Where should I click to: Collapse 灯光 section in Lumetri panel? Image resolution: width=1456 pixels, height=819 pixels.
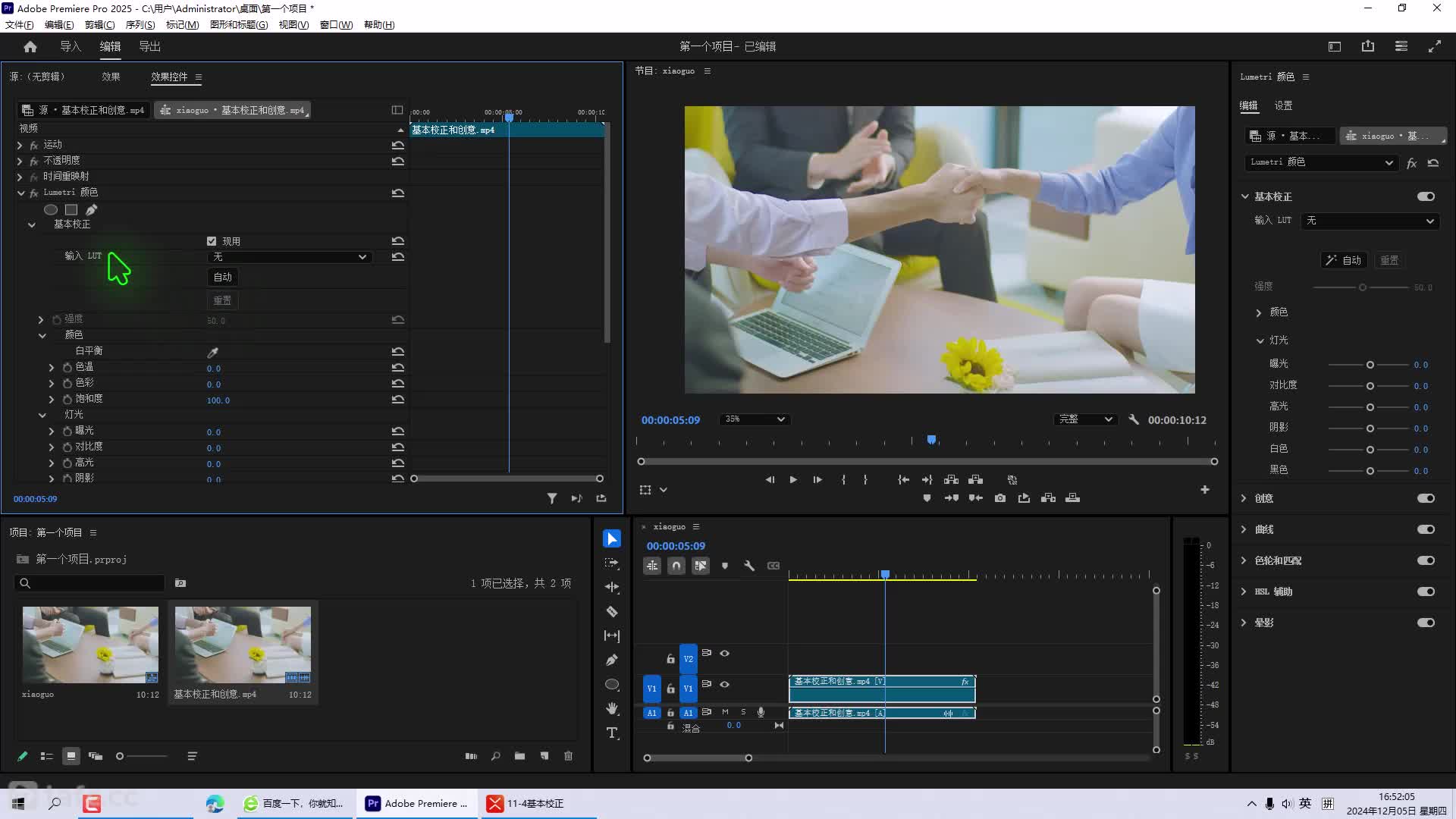pos(1260,340)
